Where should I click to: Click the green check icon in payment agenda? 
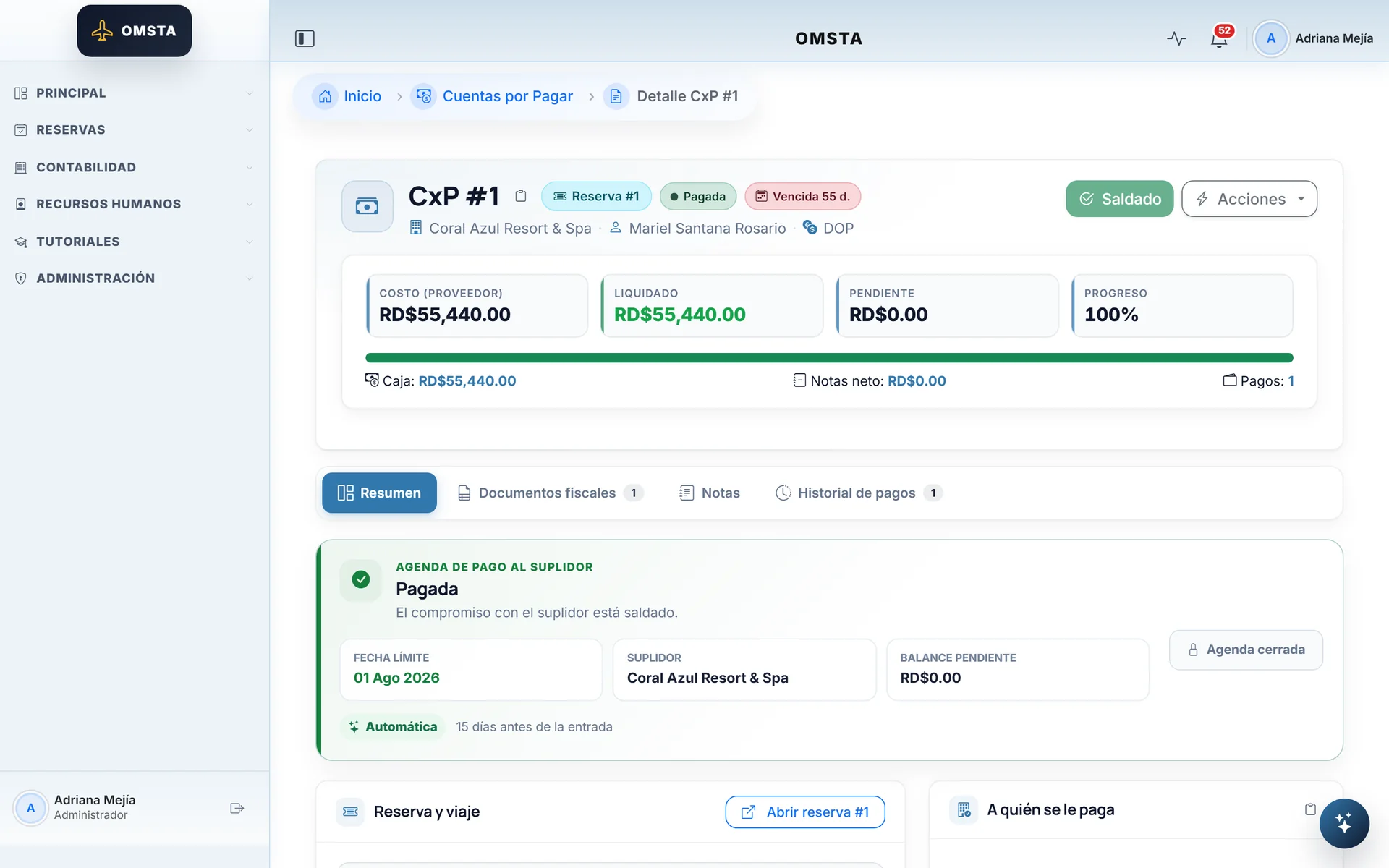tap(361, 579)
